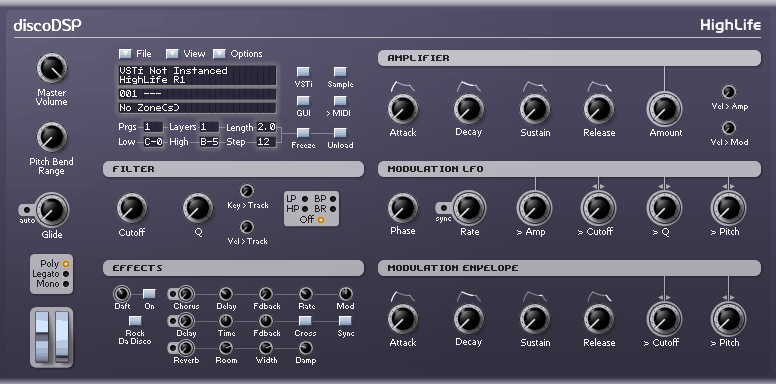
Task: Click the Prgs value field
Action: click(x=153, y=127)
